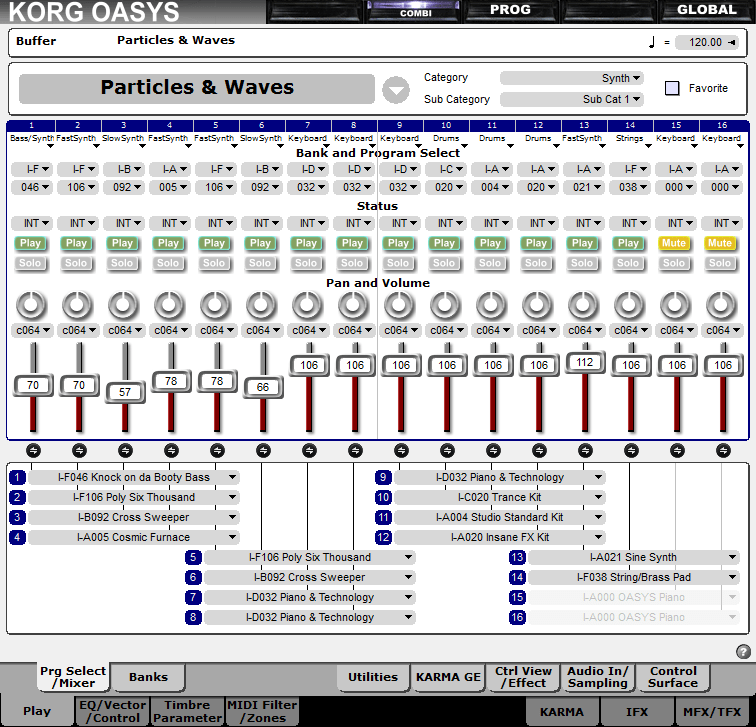This screenshot has height=727, width=756.
Task: Open channel 3 INT status dropdown
Action: (x=123, y=223)
